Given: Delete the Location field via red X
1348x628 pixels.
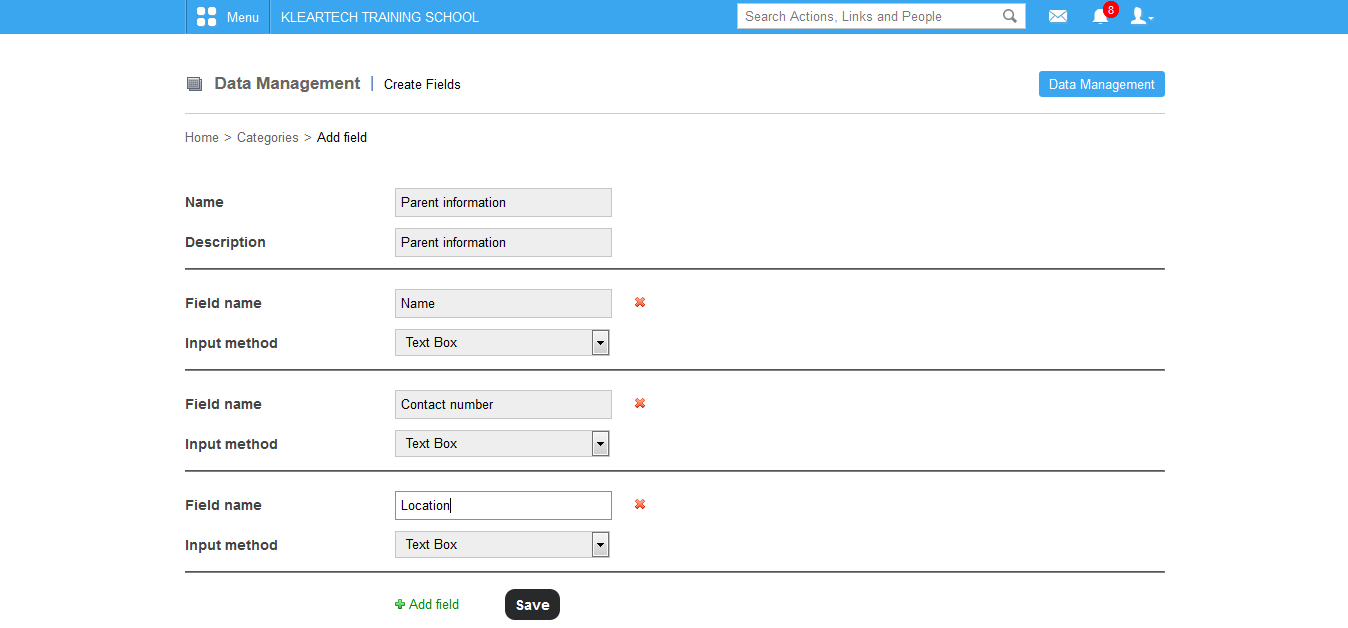Looking at the screenshot, I should [640, 504].
